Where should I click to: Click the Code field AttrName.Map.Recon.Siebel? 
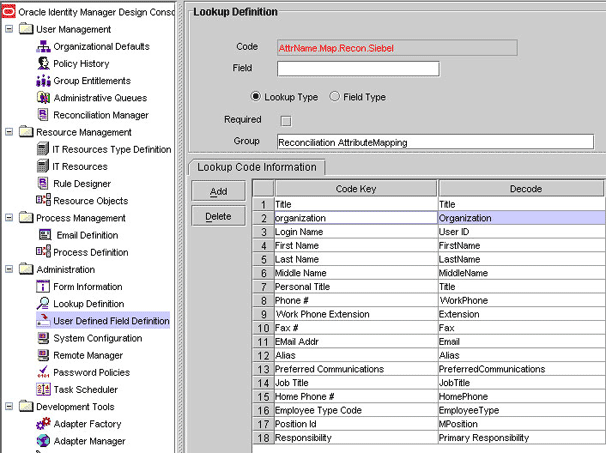(397, 48)
